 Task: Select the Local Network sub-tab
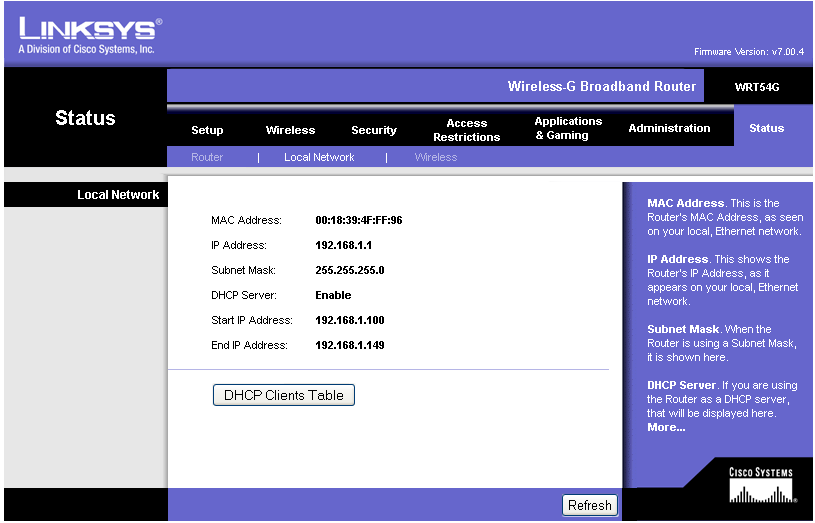click(x=319, y=157)
